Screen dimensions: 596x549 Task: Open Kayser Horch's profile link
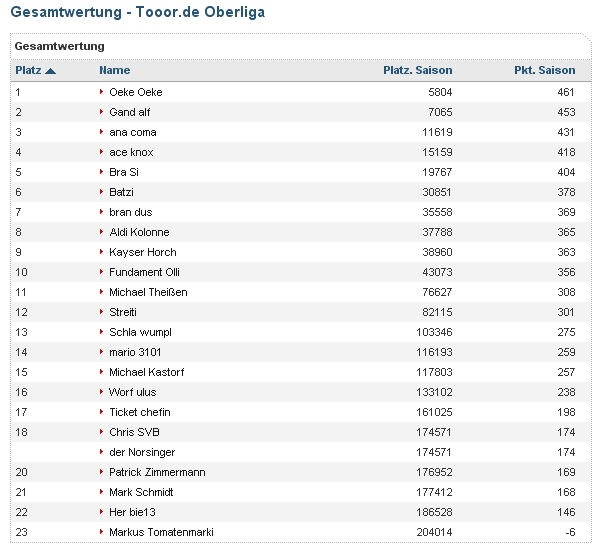click(143, 252)
